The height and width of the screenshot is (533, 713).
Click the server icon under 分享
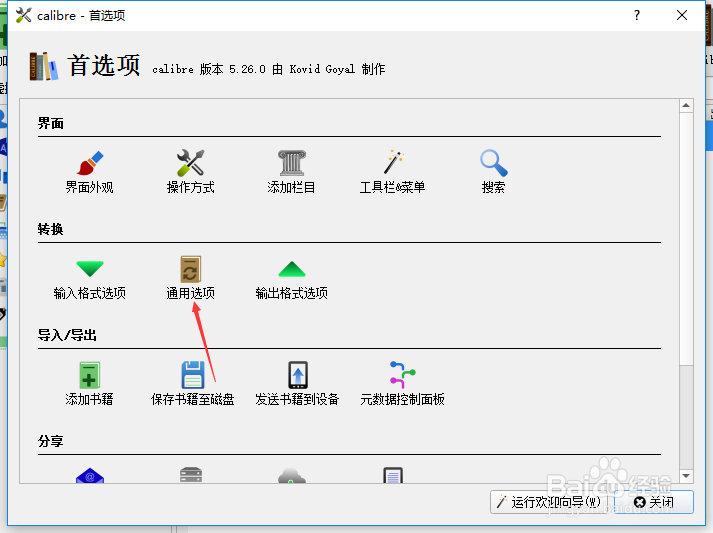[x=191, y=475]
